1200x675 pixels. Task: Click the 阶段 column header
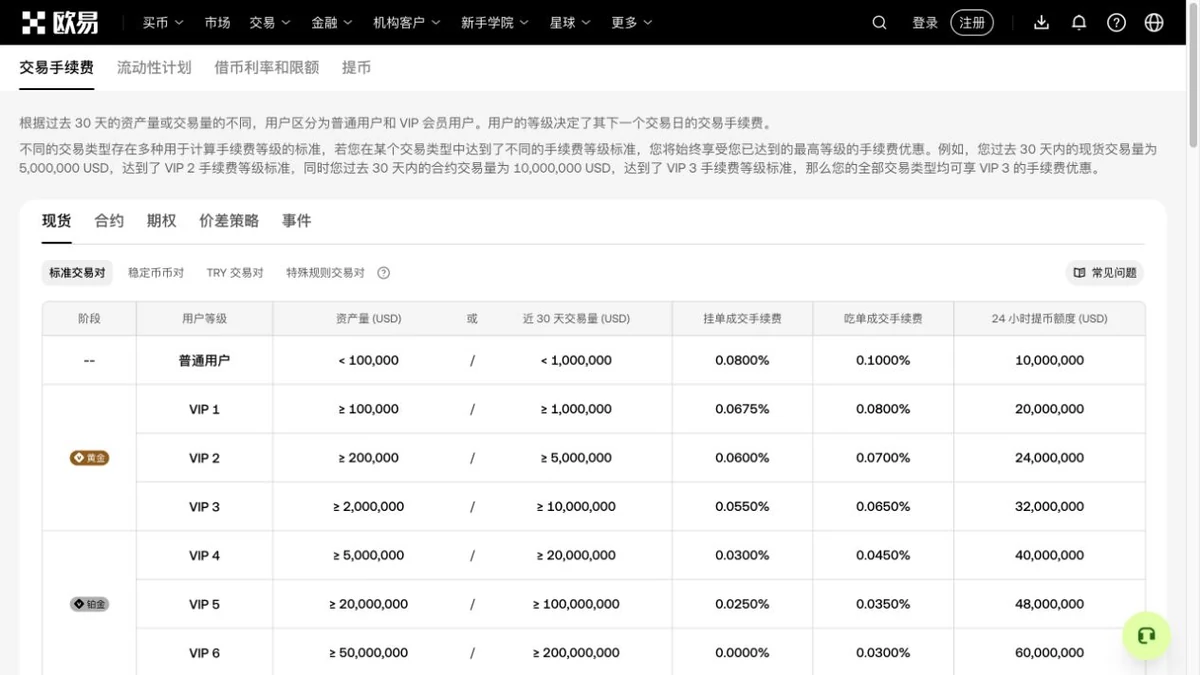tap(89, 319)
